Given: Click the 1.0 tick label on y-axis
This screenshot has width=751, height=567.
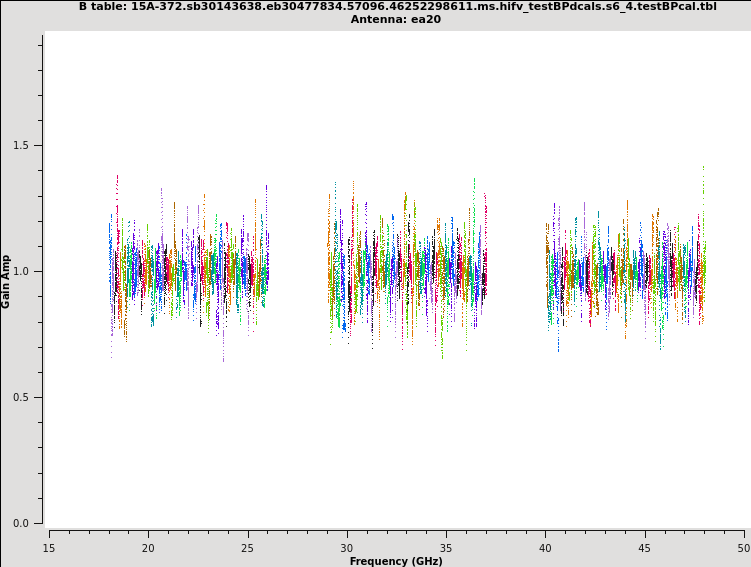Looking at the screenshot, I should (x=21, y=271).
